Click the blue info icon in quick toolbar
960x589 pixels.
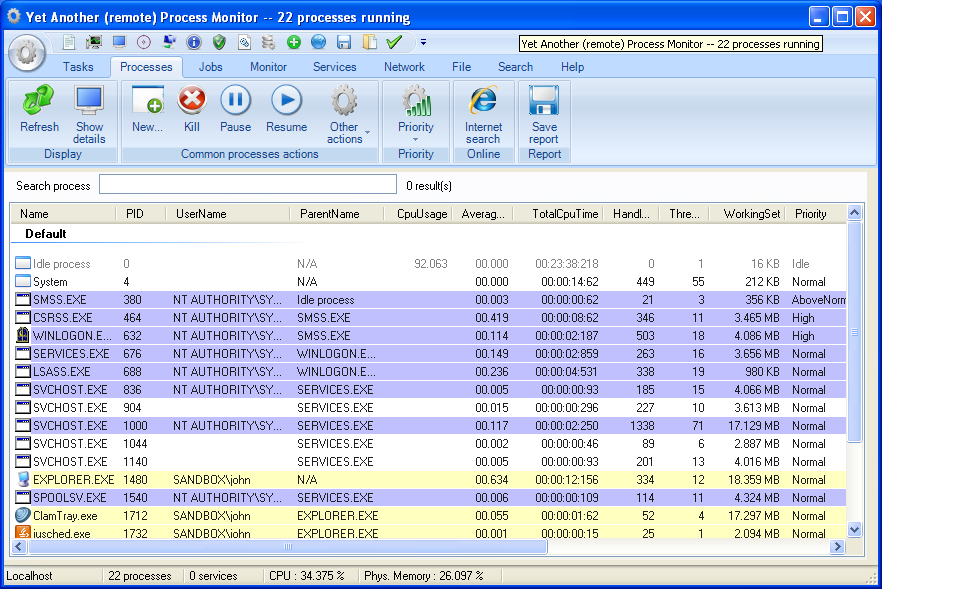tap(194, 42)
